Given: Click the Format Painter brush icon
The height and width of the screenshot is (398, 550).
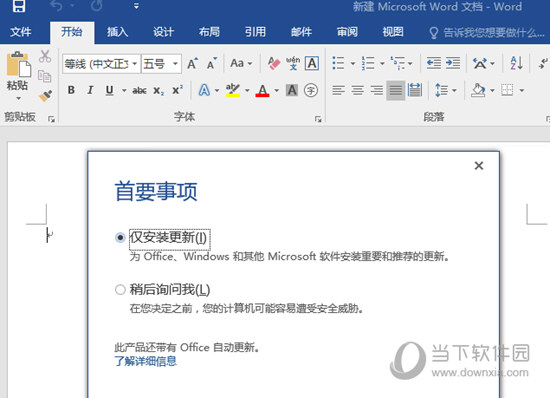Looking at the screenshot, I should (x=45, y=95).
